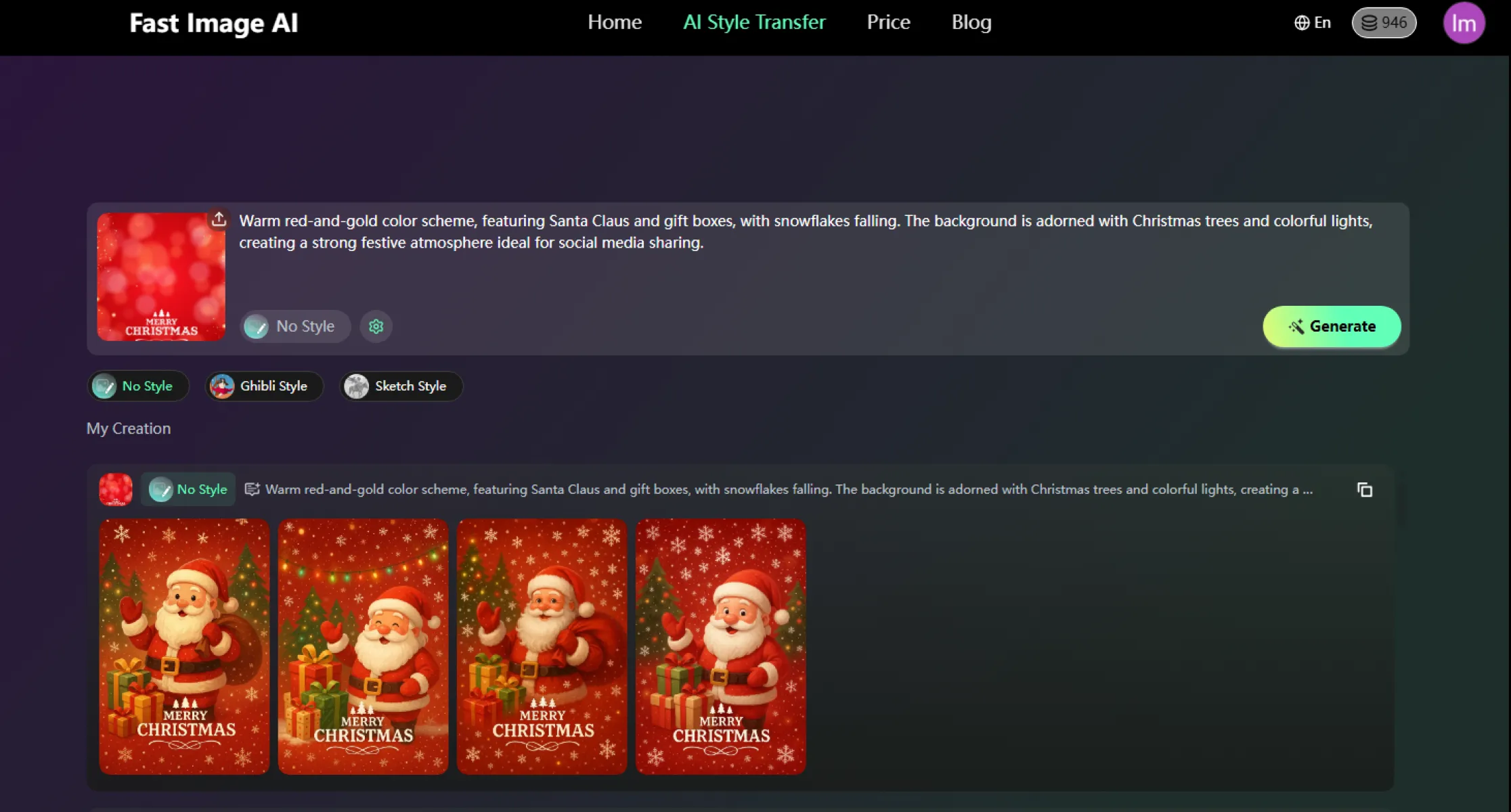Image resolution: width=1511 pixels, height=812 pixels.
Task: Go to the Home menu item
Action: tap(614, 22)
